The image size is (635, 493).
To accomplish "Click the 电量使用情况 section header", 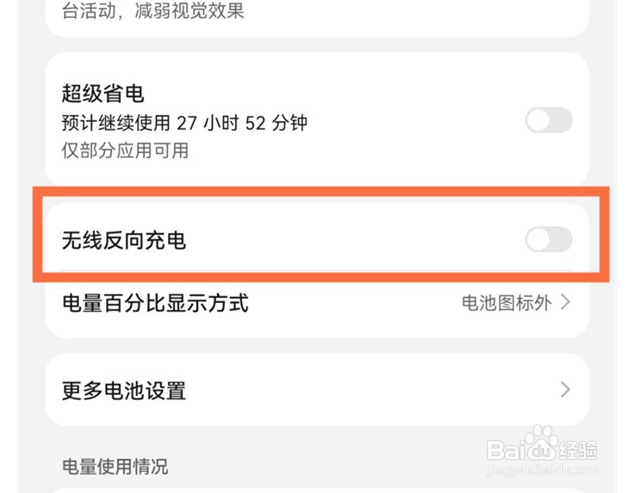I will 115,466.
